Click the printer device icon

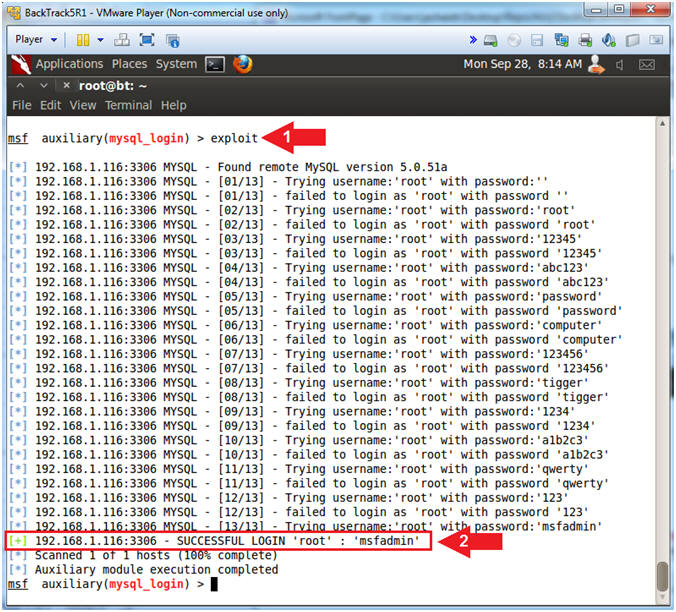pos(585,40)
